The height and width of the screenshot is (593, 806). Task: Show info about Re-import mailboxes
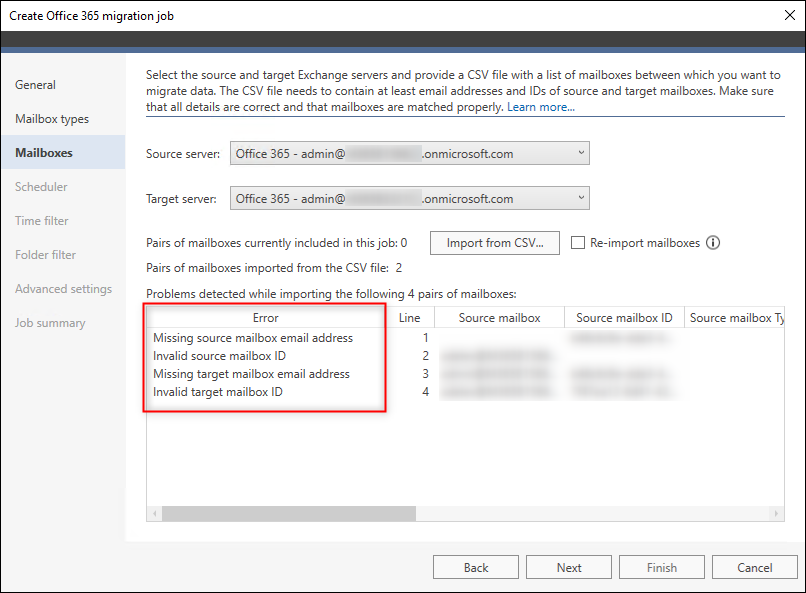pos(713,243)
